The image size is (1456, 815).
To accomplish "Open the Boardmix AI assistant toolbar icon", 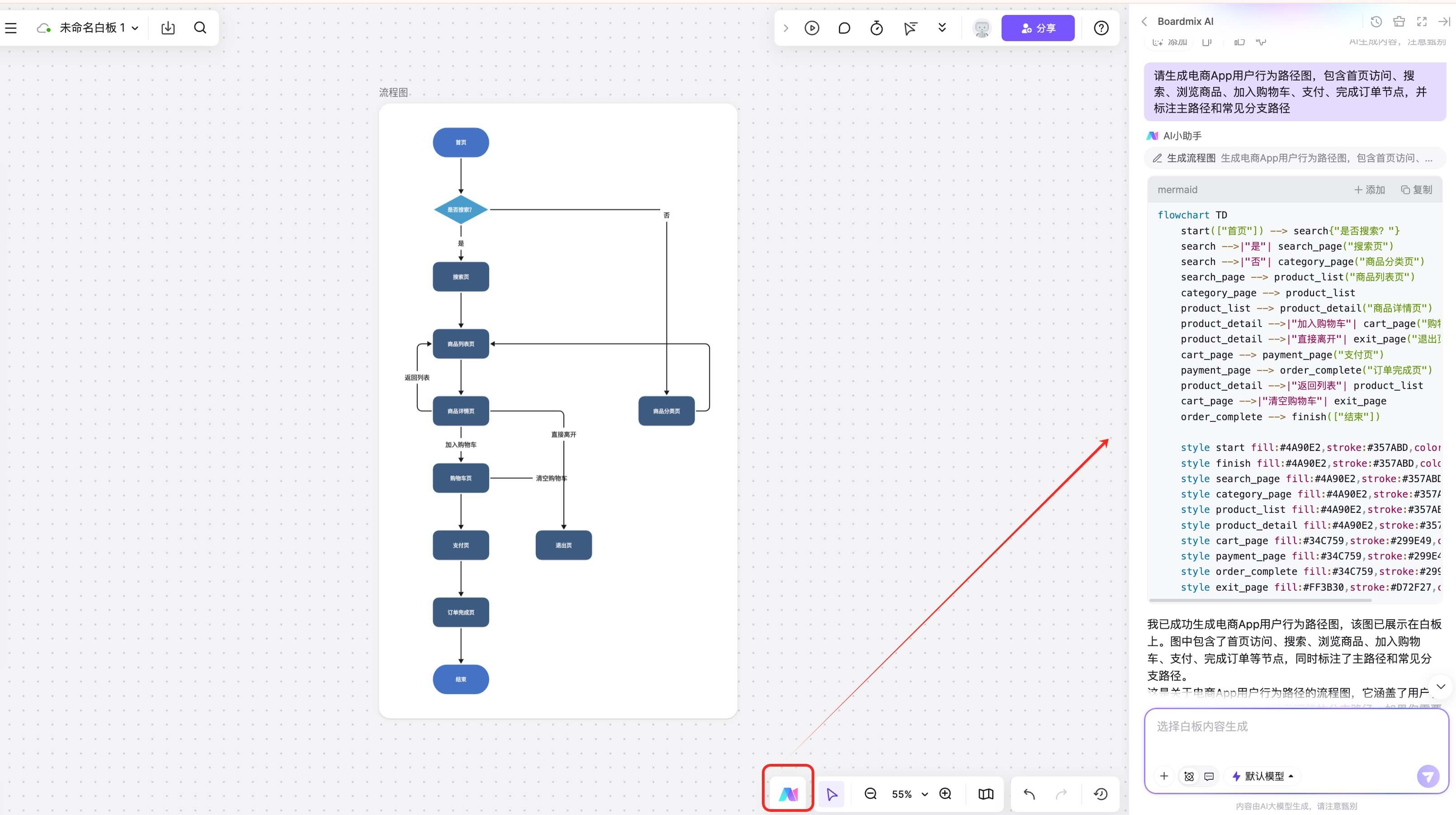I will pos(788,794).
